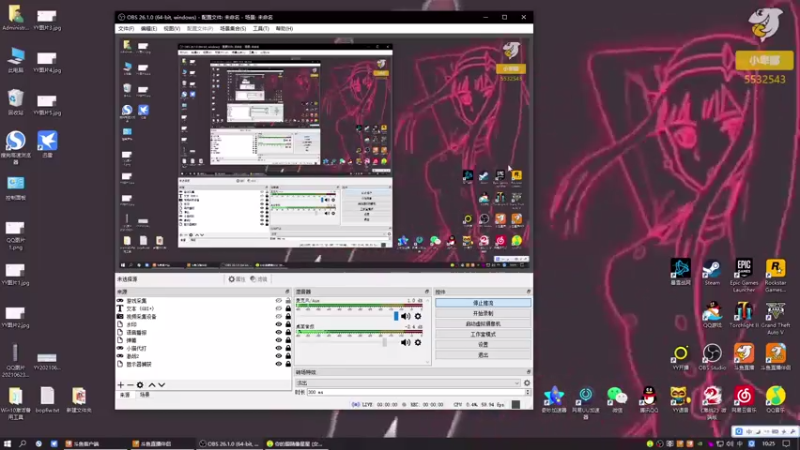Open transition properties gear icon
The height and width of the screenshot is (450, 800).
(527, 383)
